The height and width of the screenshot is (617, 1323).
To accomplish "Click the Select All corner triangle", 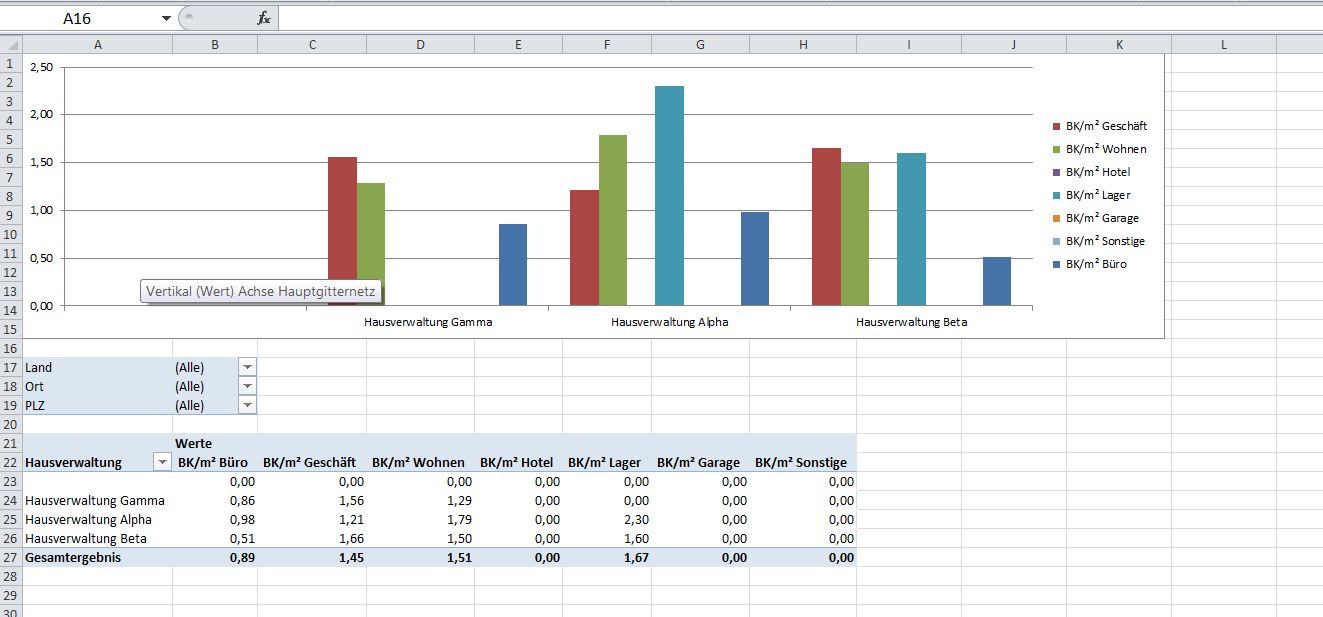I will 11,45.
